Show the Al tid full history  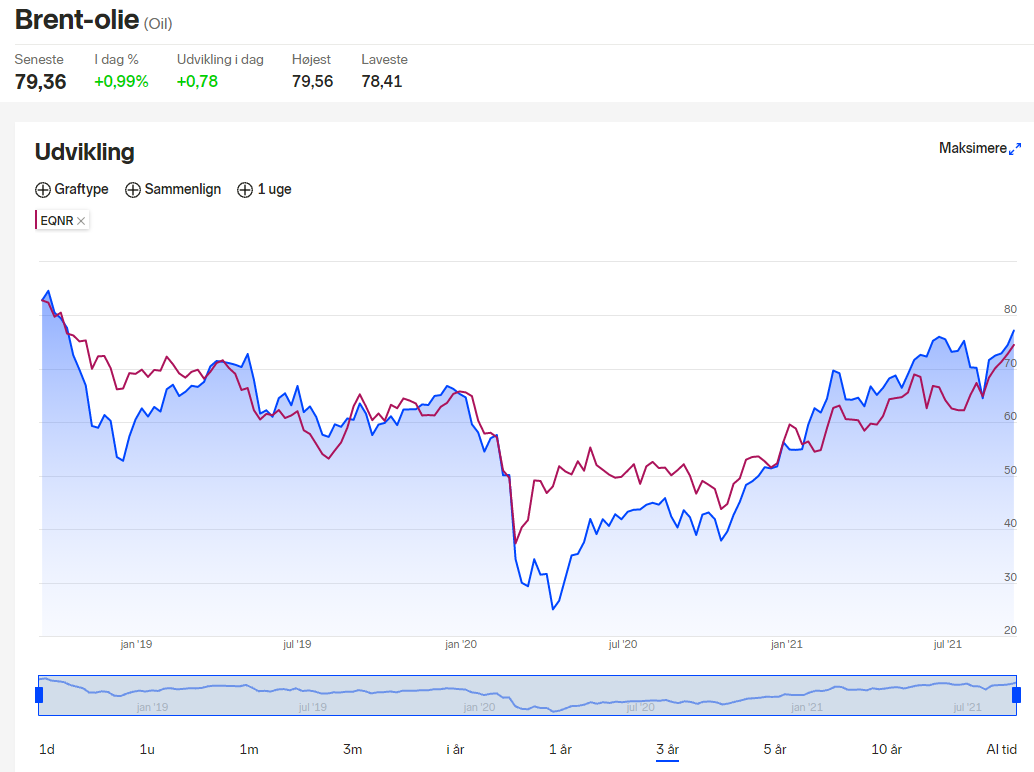[x=1001, y=749]
